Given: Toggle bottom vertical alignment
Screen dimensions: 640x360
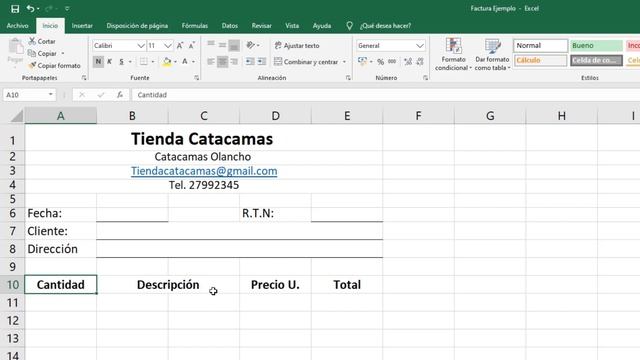Looking at the screenshot, I should click(234, 45).
